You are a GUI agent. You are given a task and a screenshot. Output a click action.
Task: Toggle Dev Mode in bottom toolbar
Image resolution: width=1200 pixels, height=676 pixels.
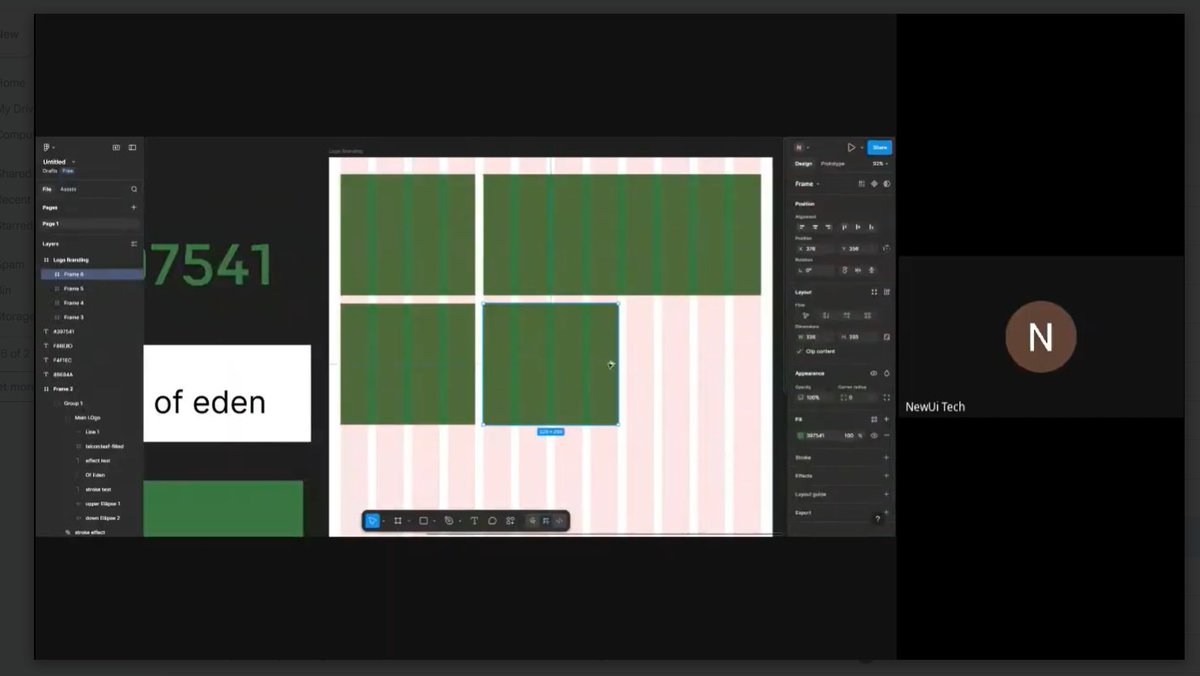[x=560, y=521]
